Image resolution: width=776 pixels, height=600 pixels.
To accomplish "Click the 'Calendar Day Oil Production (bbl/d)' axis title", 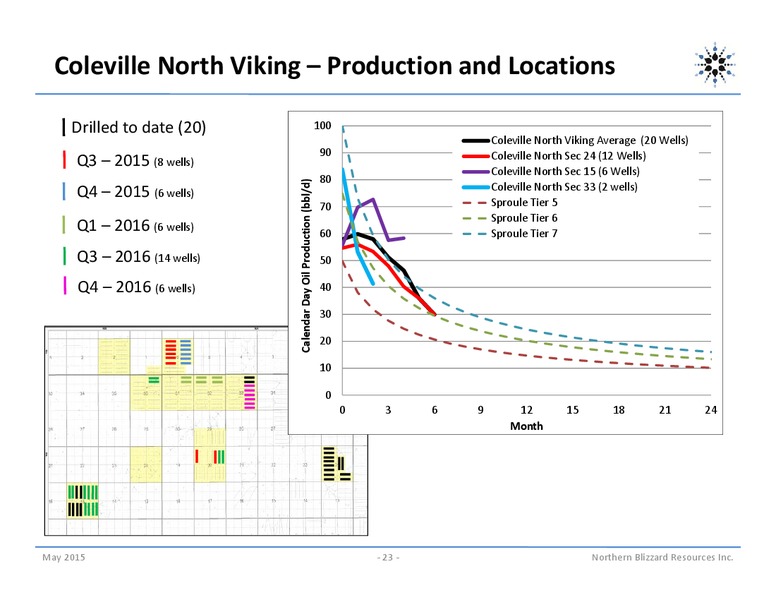I will [x=306, y=265].
